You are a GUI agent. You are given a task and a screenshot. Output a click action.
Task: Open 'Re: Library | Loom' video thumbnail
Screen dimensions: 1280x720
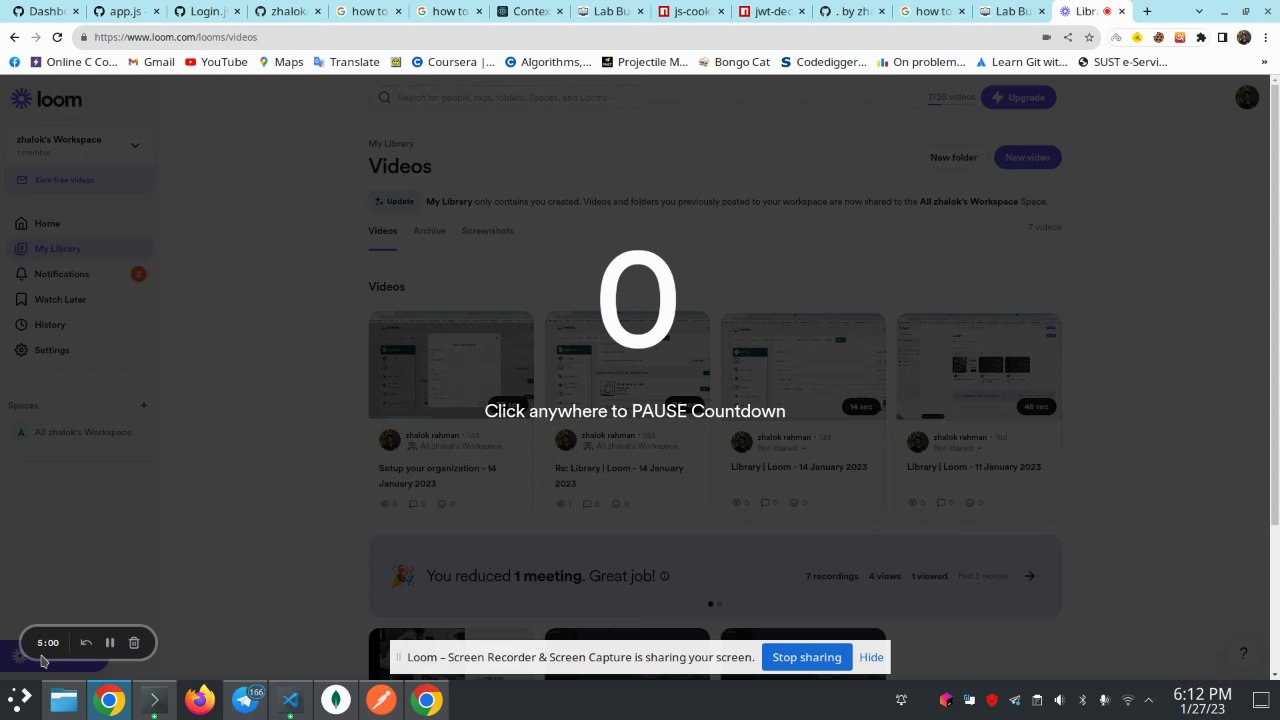click(627, 366)
